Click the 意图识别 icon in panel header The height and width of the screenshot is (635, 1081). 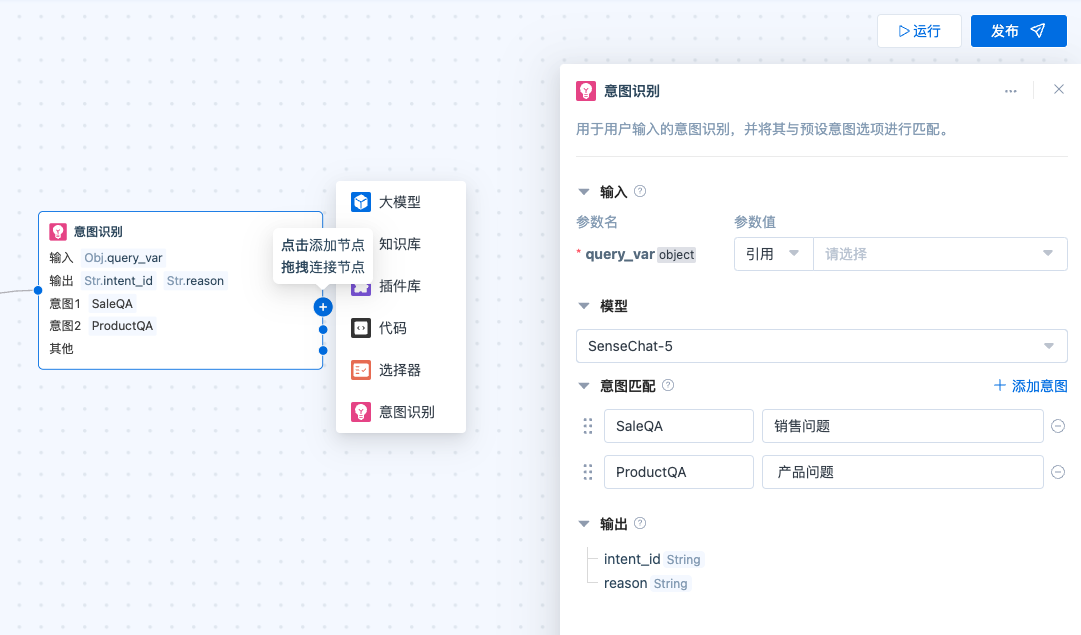coord(586,91)
